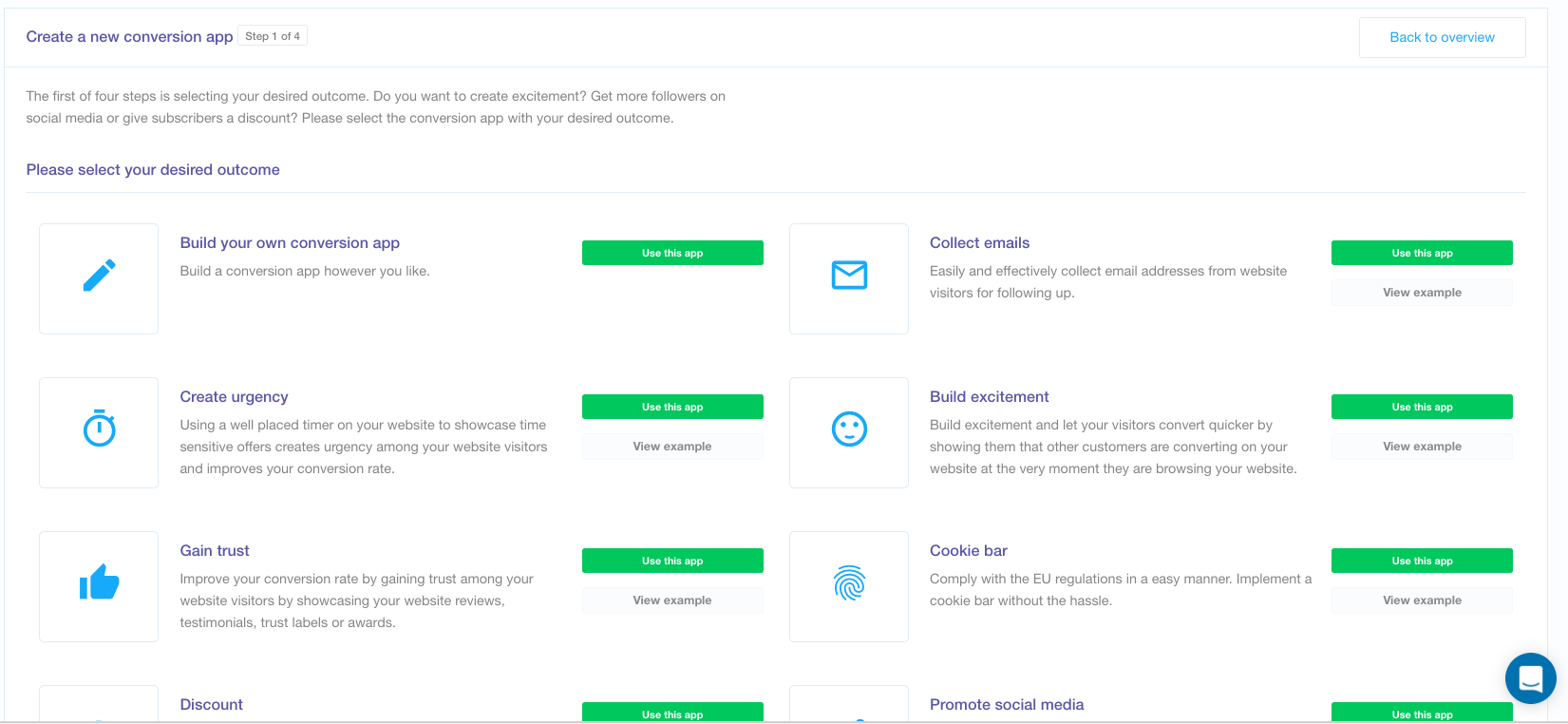The width and height of the screenshot is (1568, 724).
Task: View example of Collect emails app
Action: point(1422,293)
